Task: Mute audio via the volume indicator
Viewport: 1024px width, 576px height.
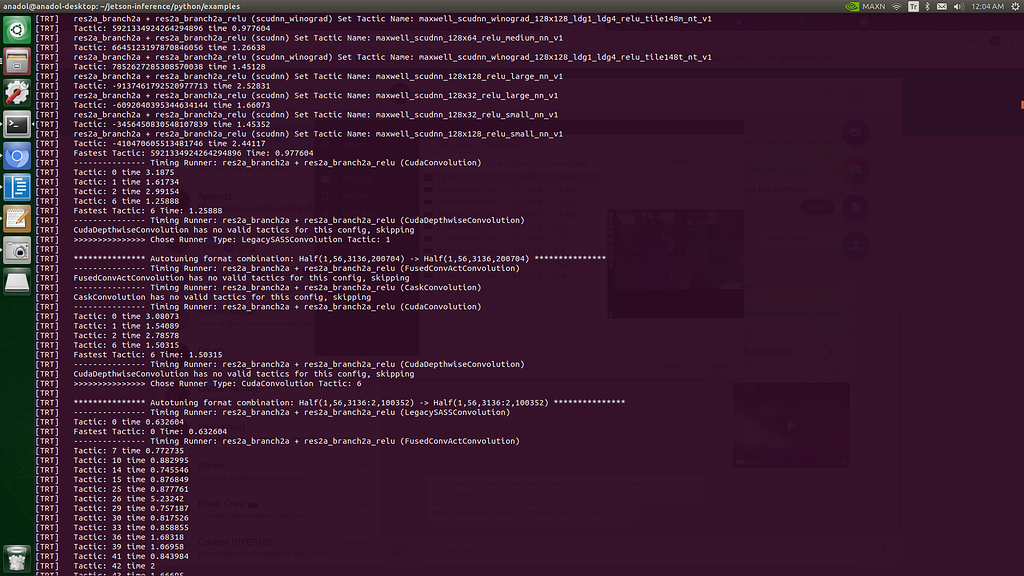Action: 959,7
